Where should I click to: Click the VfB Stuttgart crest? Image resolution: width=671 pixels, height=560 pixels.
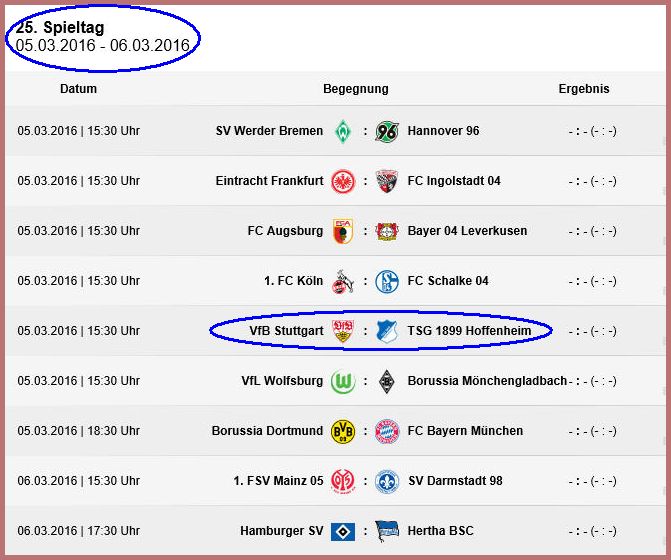coord(343,331)
